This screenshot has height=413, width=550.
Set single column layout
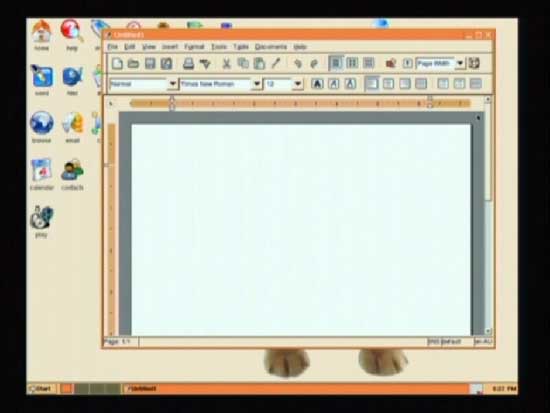(x=336, y=64)
